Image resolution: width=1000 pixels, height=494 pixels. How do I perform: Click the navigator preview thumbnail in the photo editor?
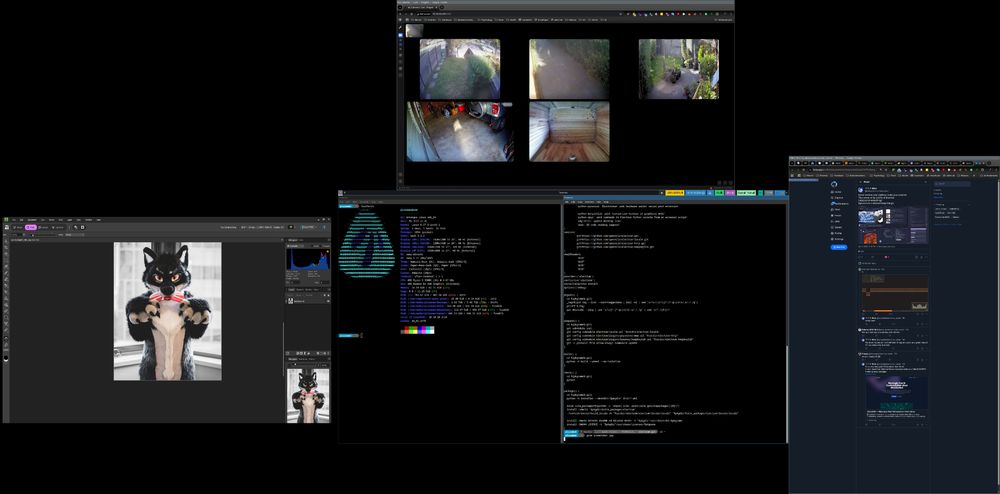308,395
